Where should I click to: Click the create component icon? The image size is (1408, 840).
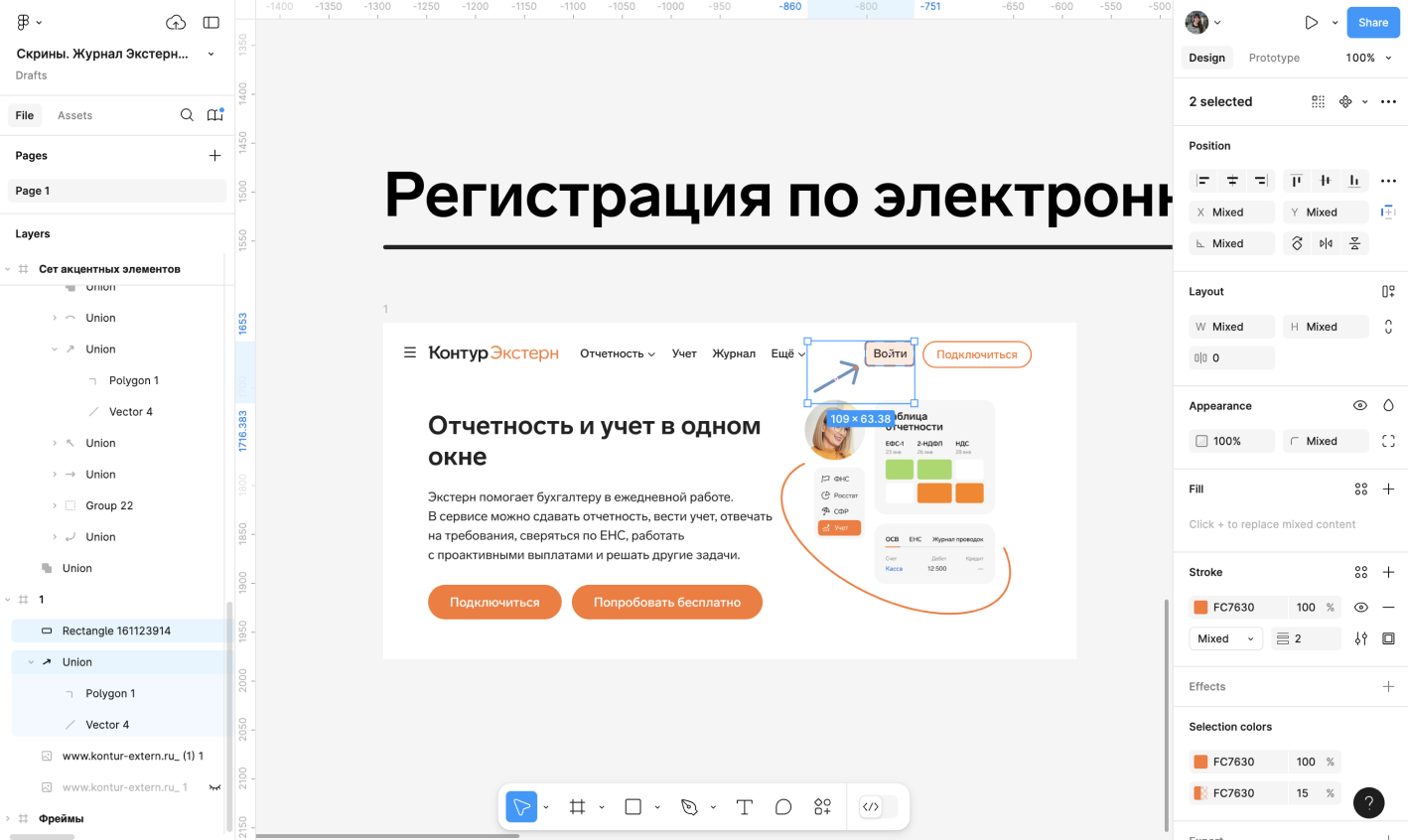pos(1345,101)
